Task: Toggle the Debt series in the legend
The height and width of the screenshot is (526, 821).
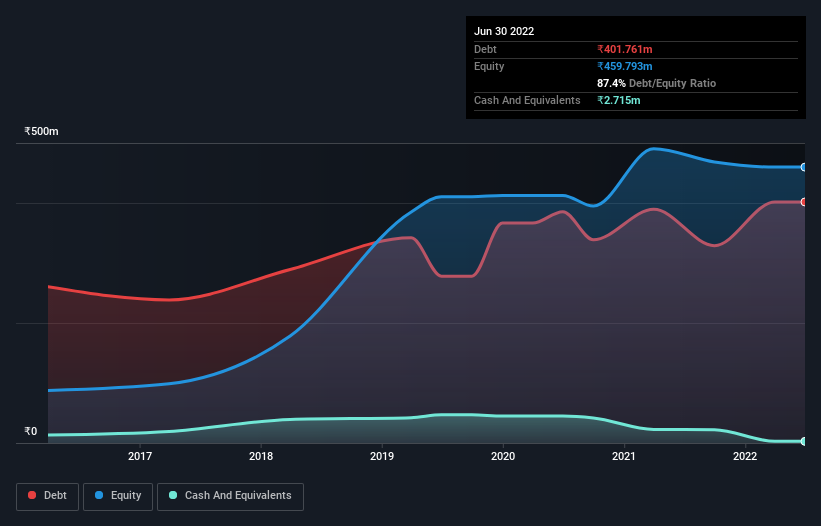Action: (47, 496)
